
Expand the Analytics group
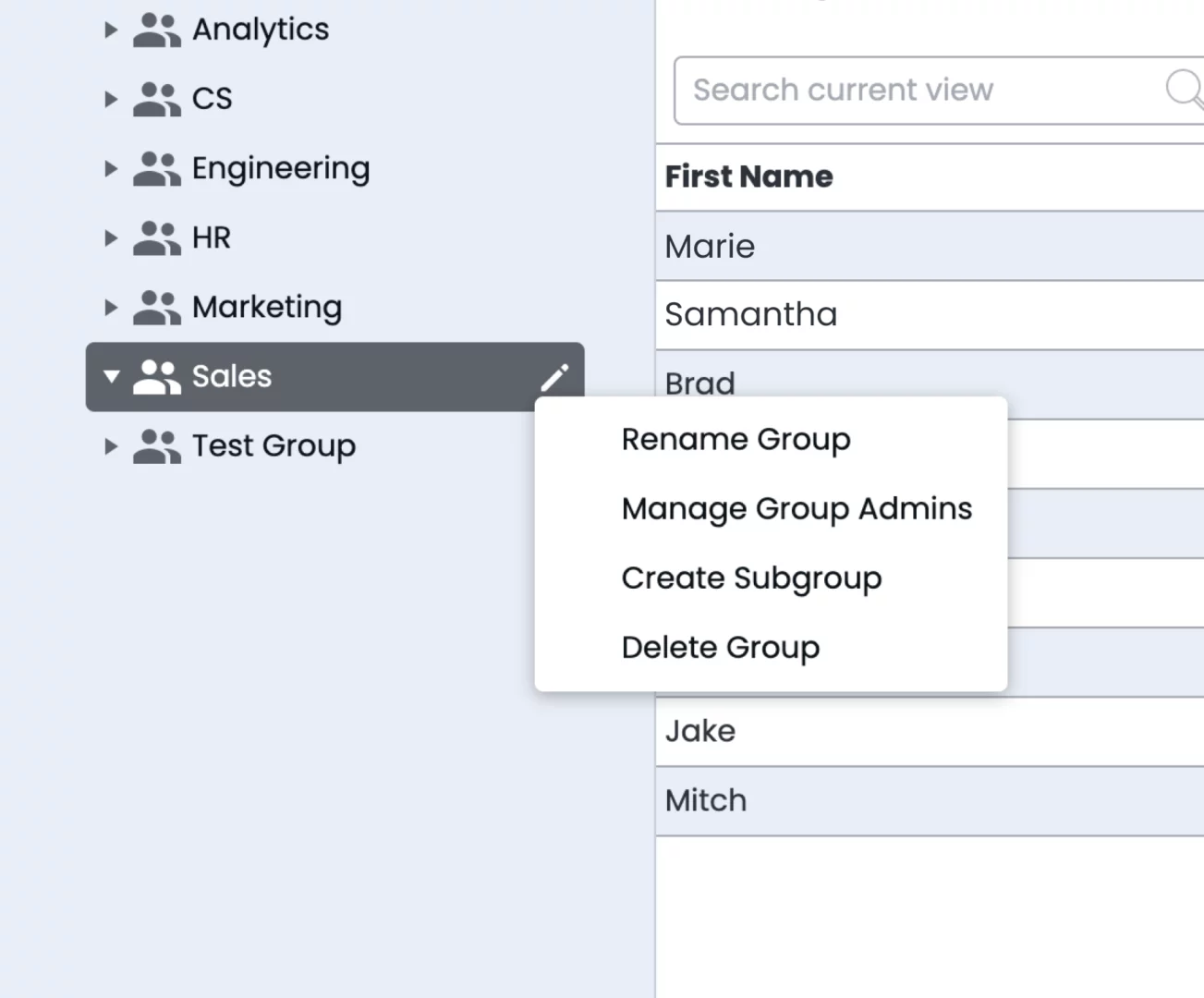click(x=111, y=29)
